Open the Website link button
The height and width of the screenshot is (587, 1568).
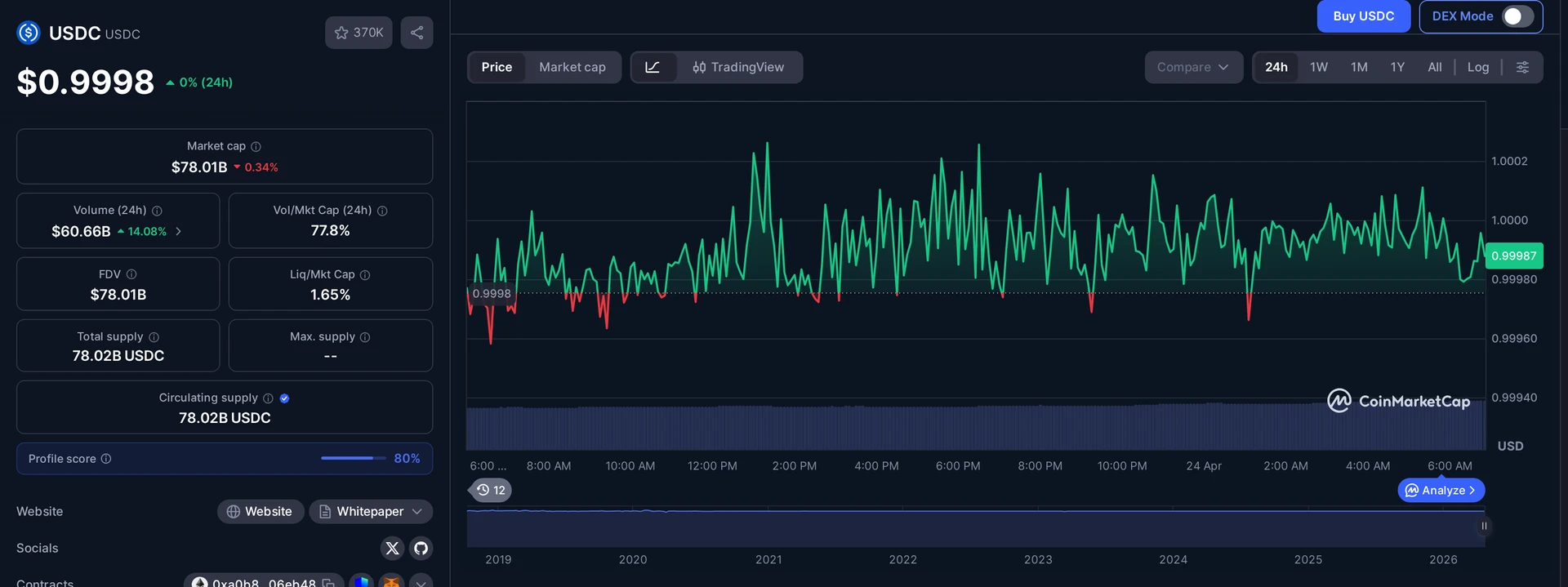261,511
